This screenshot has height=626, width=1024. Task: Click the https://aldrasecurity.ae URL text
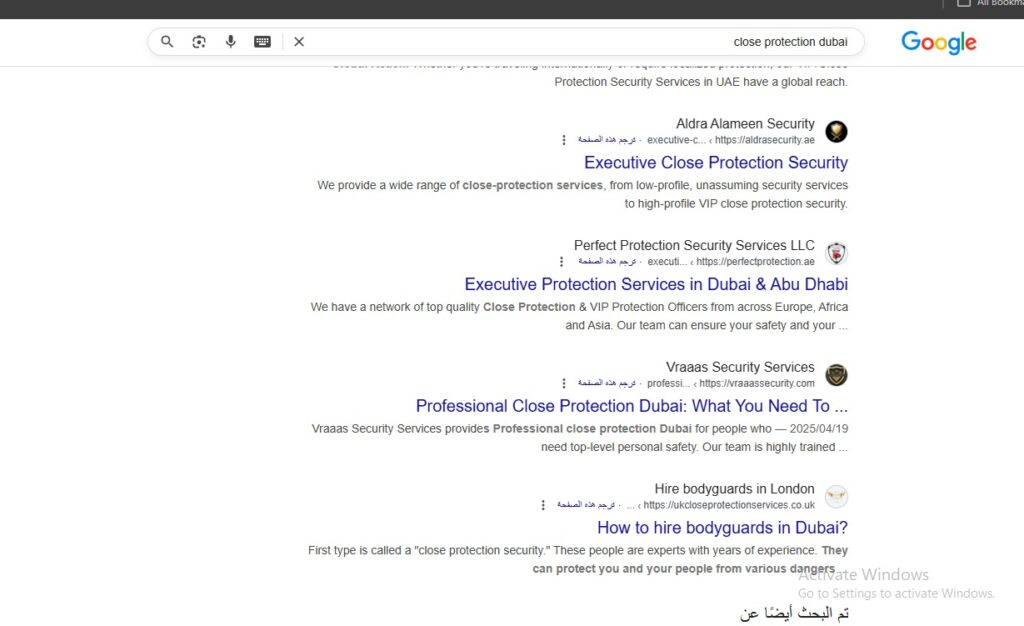(765, 140)
